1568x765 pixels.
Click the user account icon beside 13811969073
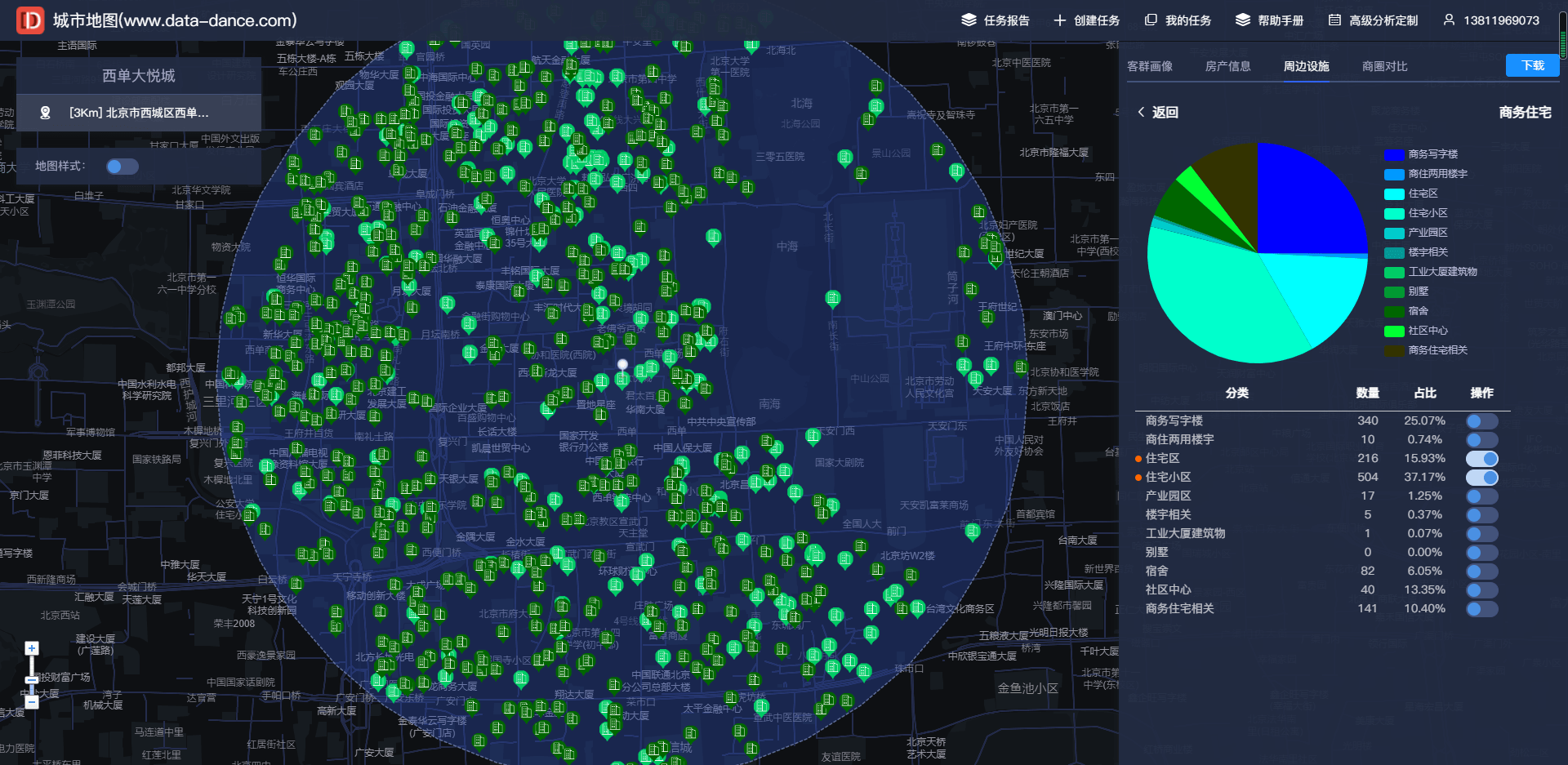[1449, 20]
